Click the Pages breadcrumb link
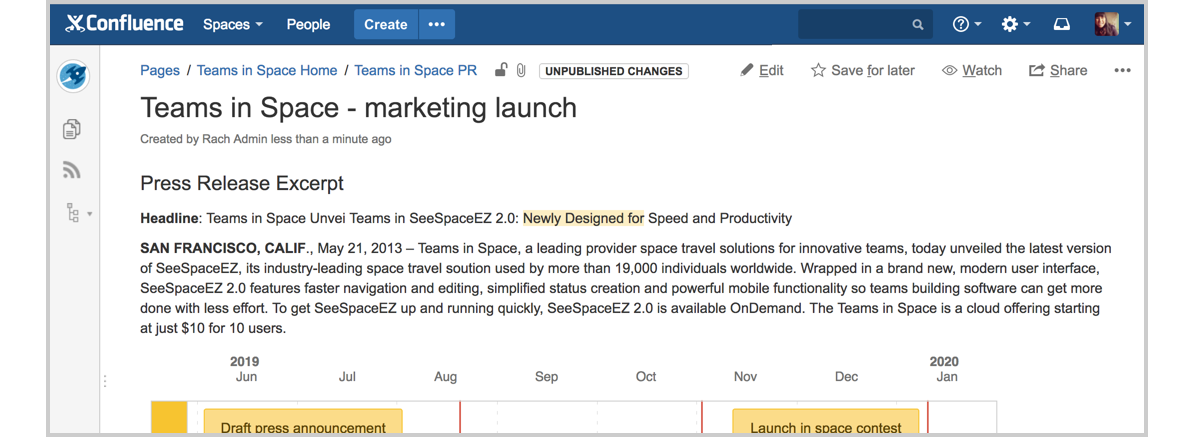 (160, 70)
